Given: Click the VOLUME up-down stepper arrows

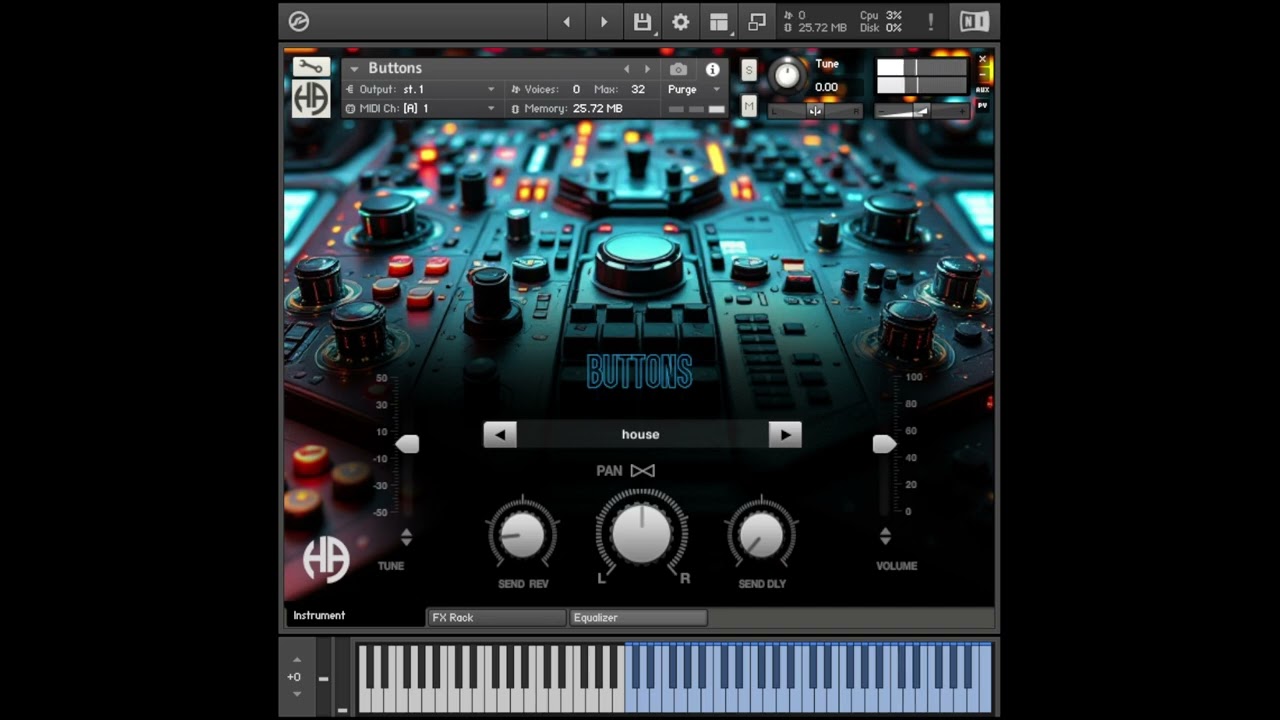Looking at the screenshot, I should click(885, 537).
